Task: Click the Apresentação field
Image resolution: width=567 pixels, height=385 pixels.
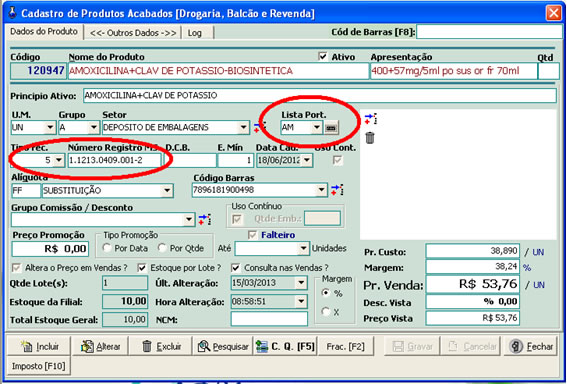Action: tap(454, 71)
